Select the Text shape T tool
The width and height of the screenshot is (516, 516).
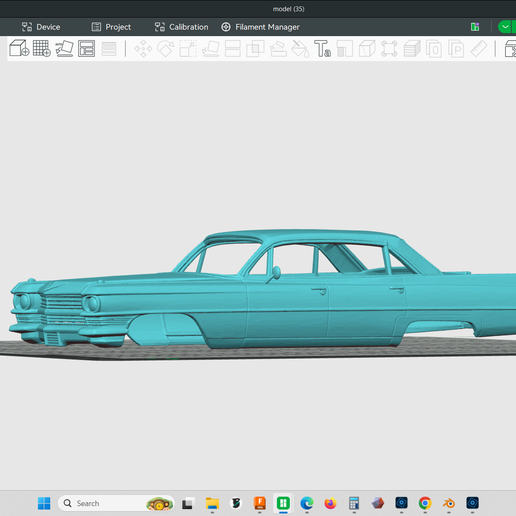pos(322,49)
